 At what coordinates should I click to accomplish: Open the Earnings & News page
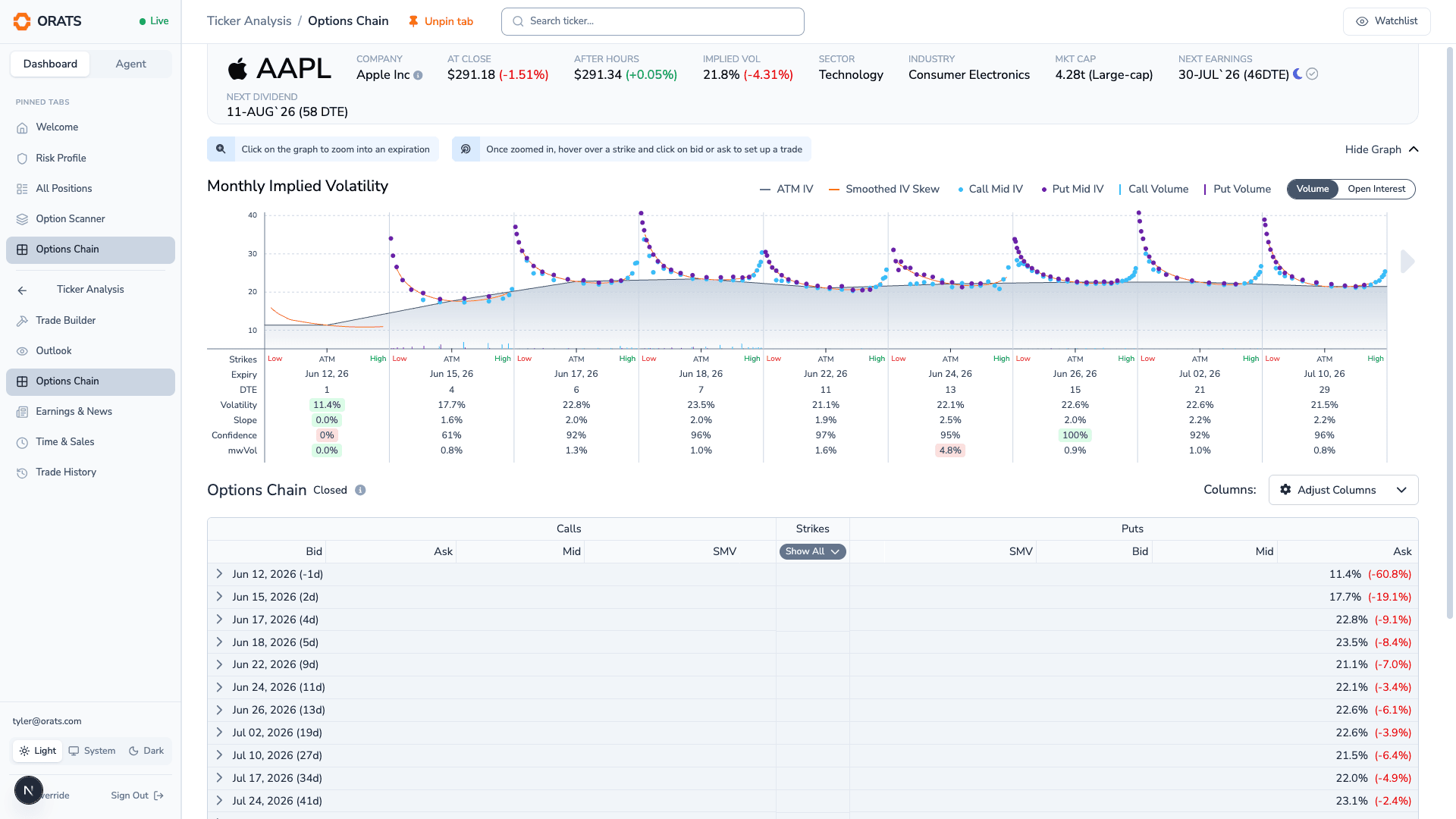(90, 412)
